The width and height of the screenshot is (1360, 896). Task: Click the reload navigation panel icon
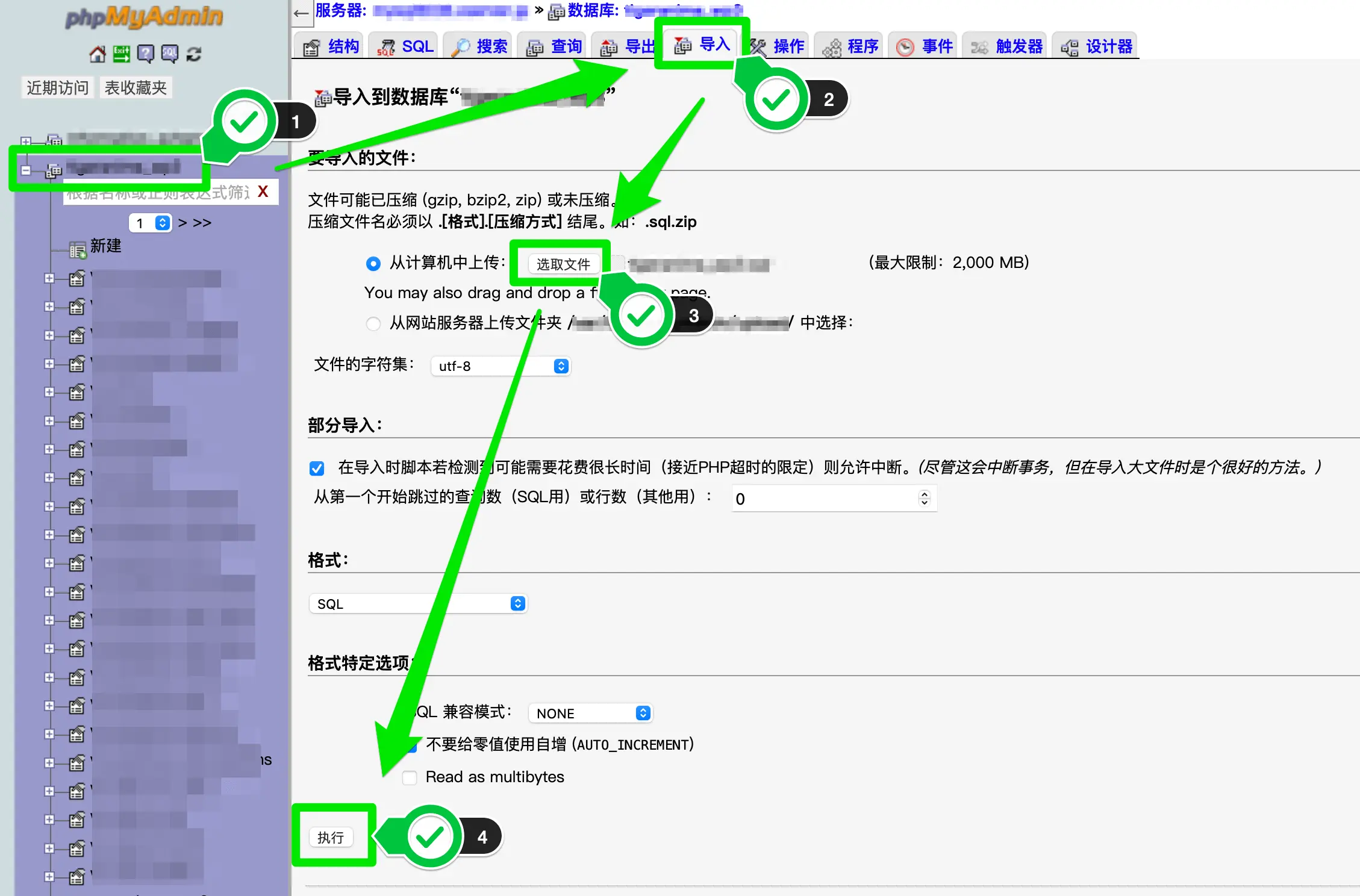click(193, 54)
